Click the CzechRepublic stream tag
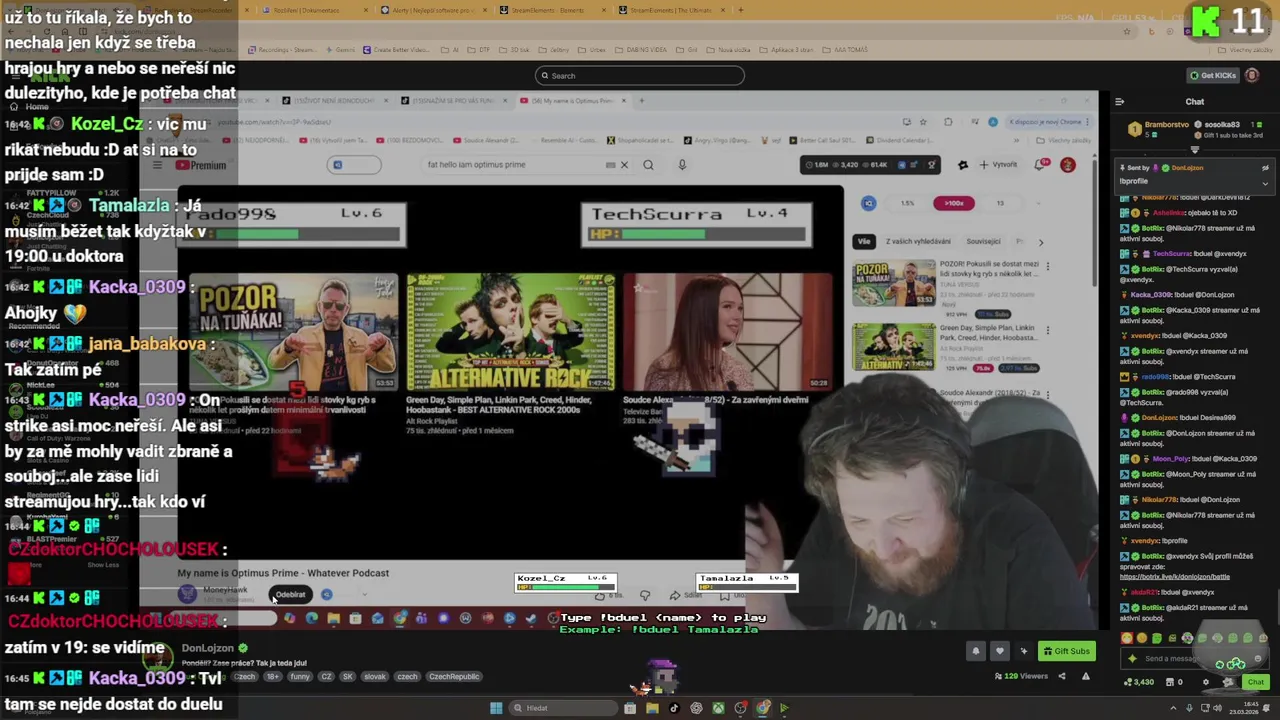Viewport: 1280px width, 720px height. (454, 677)
